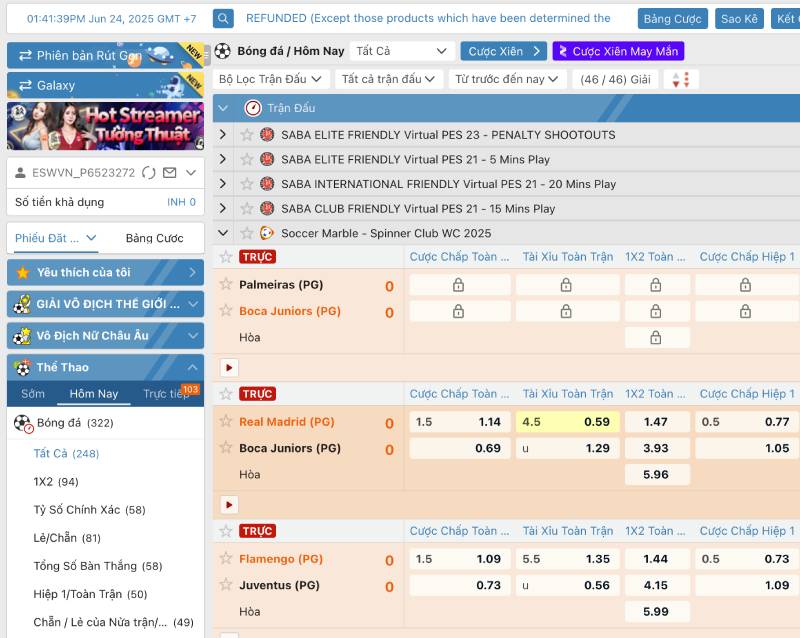The width and height of the screenshot is (800, 638).
Task: Click the search magnifier icon
Action: [223, 19]
